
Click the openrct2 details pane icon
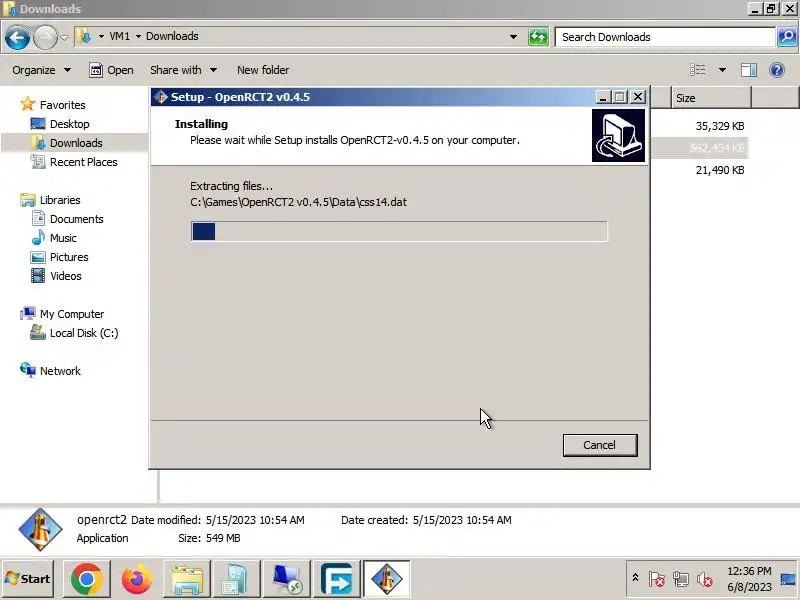41,530
